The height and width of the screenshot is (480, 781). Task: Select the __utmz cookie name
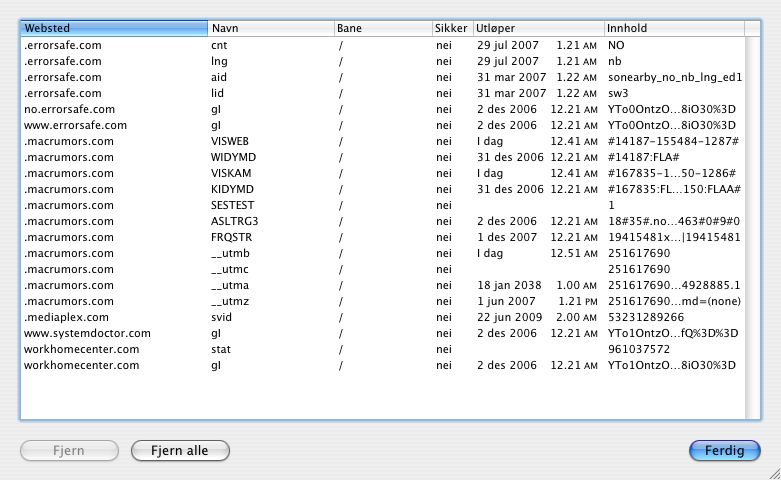[230, 301]
